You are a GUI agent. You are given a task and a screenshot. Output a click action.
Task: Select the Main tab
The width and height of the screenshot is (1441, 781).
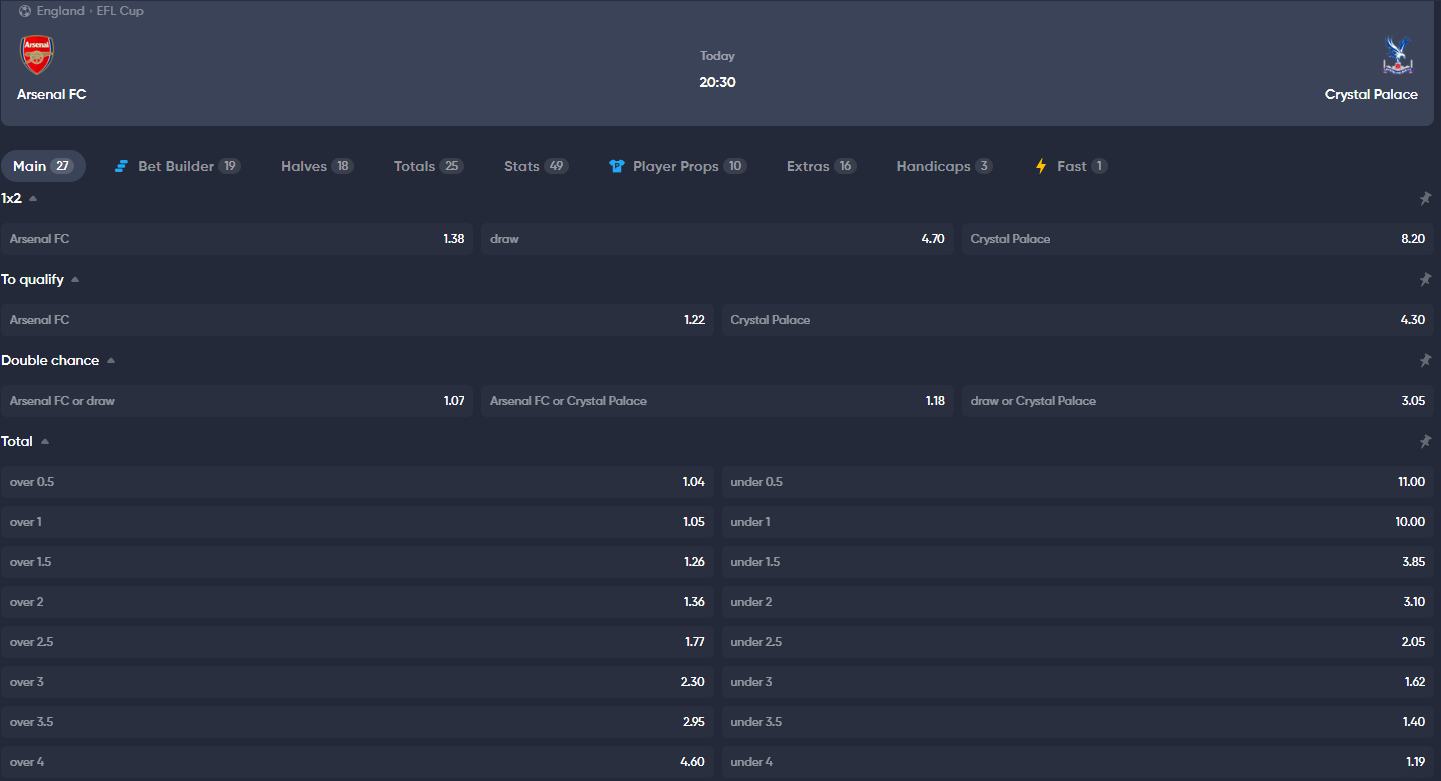(x=43, y=166)
